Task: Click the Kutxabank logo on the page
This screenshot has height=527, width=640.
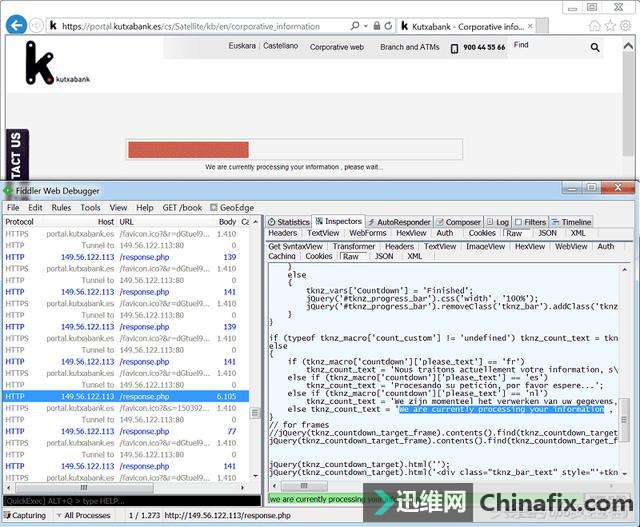Action: [57, 63]
